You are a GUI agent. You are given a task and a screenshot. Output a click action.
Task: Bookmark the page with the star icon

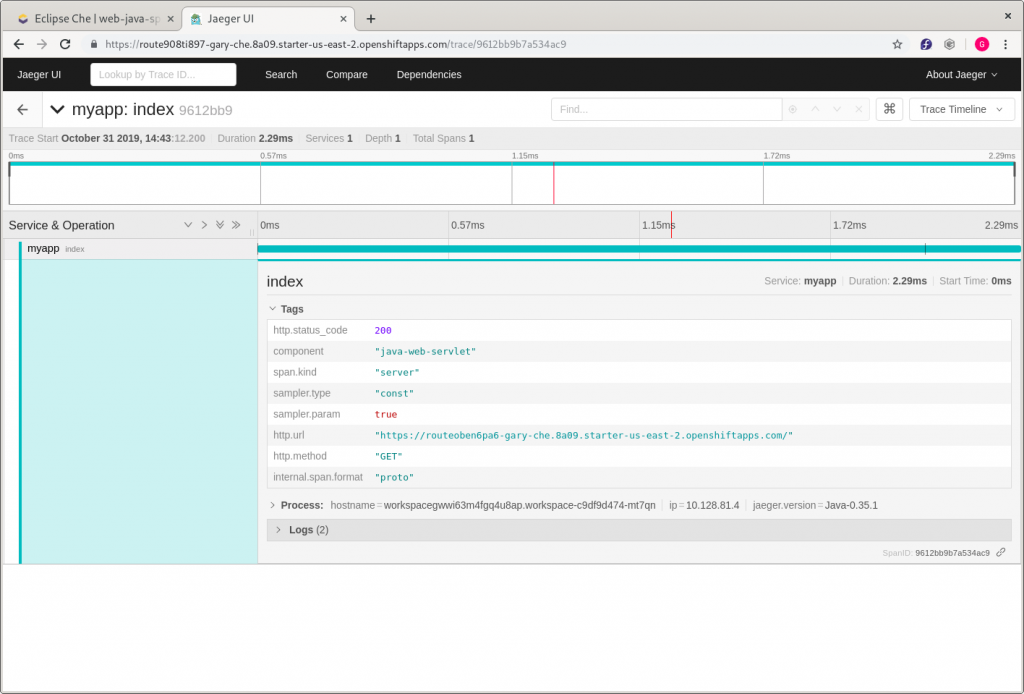coord(897,44)
